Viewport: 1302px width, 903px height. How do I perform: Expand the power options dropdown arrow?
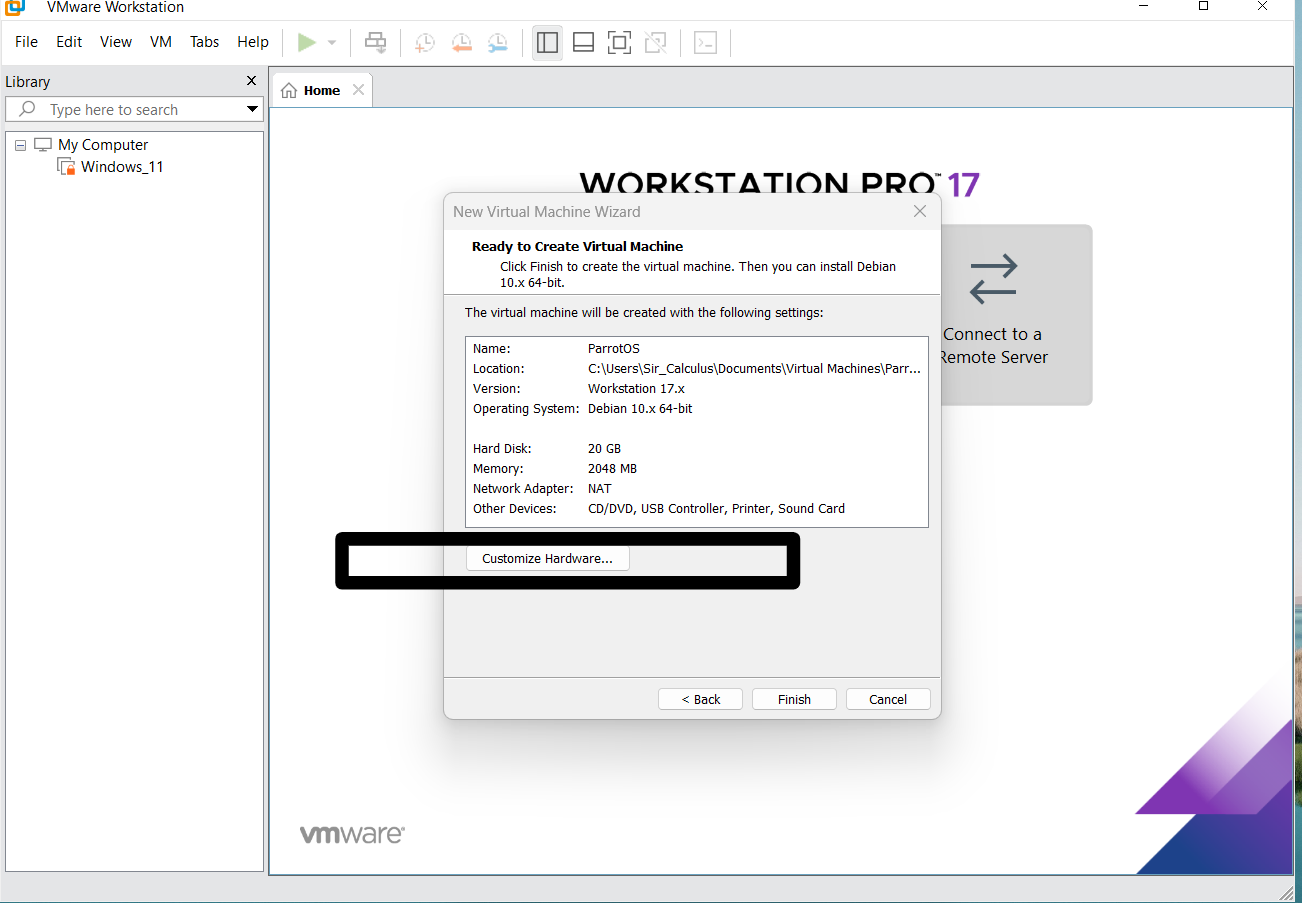click(x=332, y=43)
